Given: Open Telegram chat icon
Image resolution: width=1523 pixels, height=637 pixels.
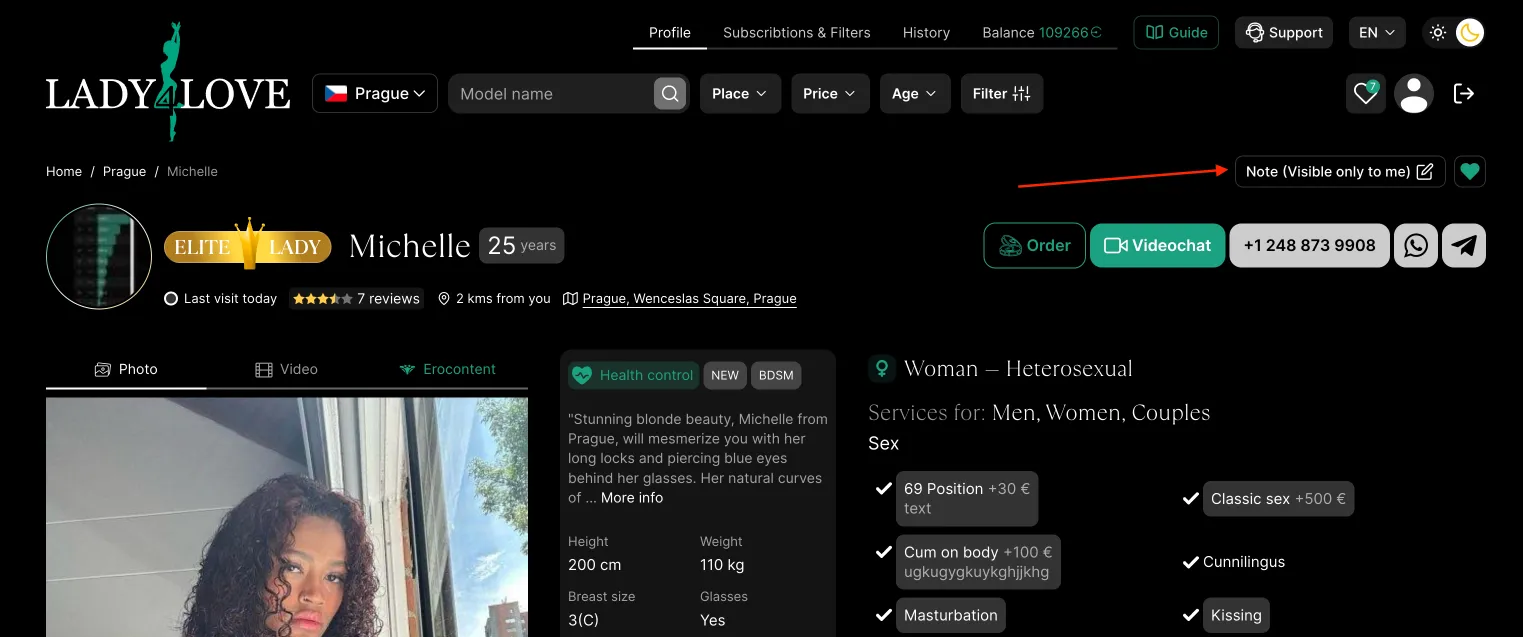Looking at the screenshot, I should click(1464, 245).
